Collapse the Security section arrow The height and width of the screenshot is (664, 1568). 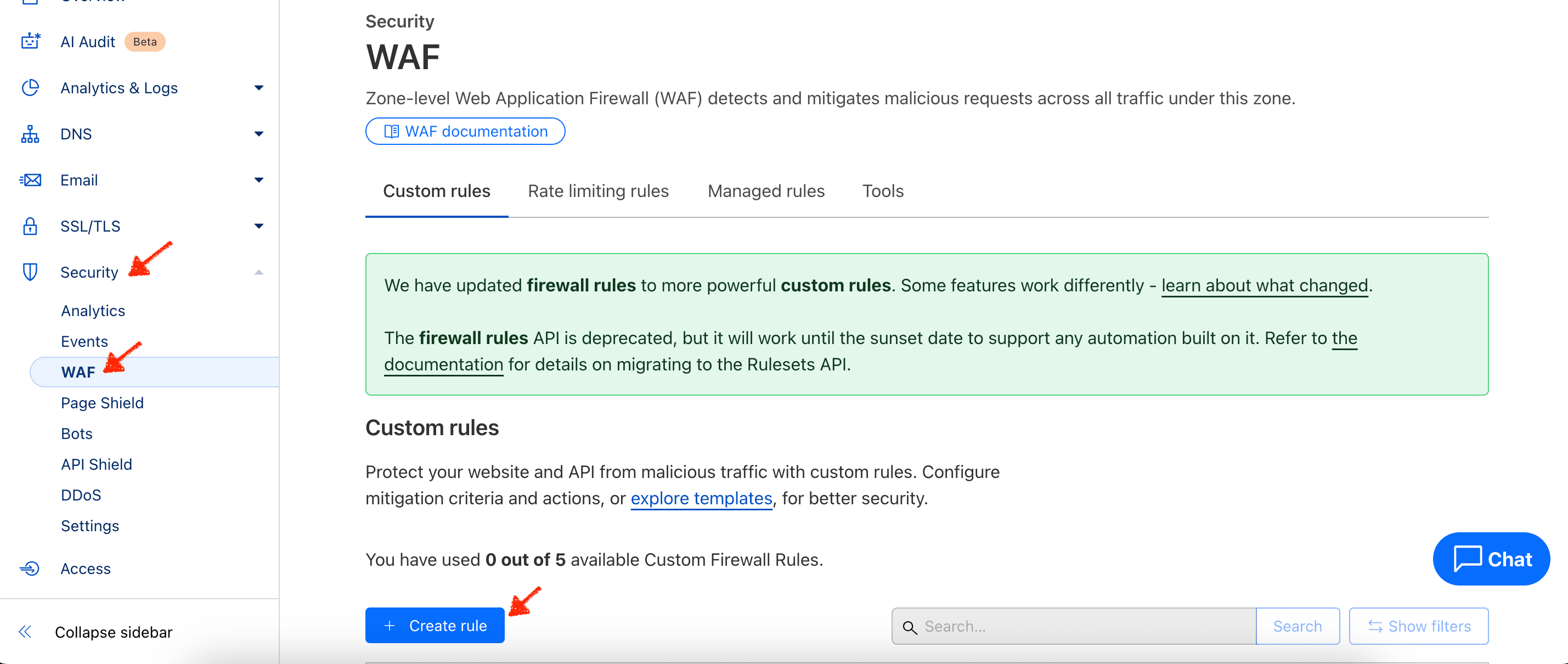[x=259, y=272]
